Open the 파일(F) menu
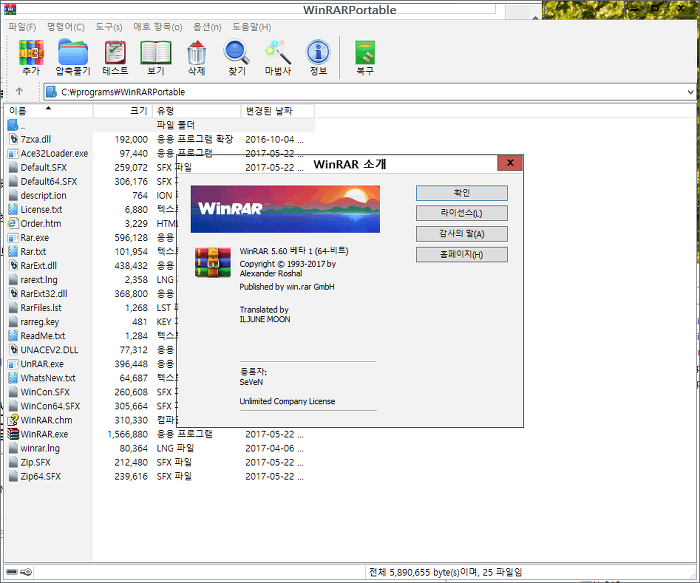This screenshot has width=700, height=583. click(22, 27)
